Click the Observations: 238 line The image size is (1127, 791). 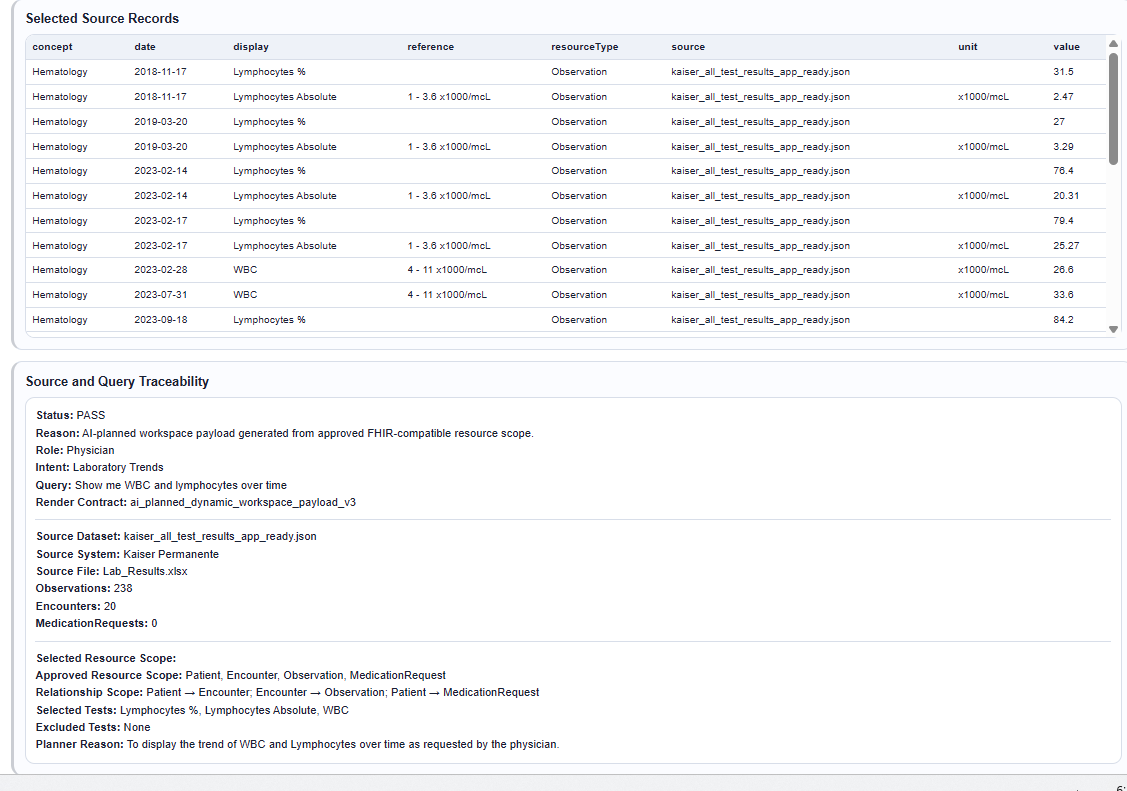[84, 588]
